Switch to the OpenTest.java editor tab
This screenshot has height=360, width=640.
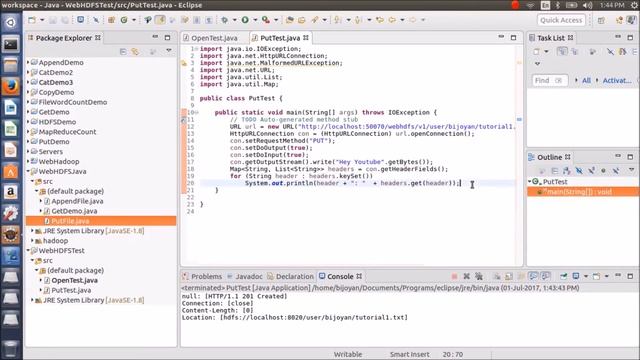coord(214,38)
